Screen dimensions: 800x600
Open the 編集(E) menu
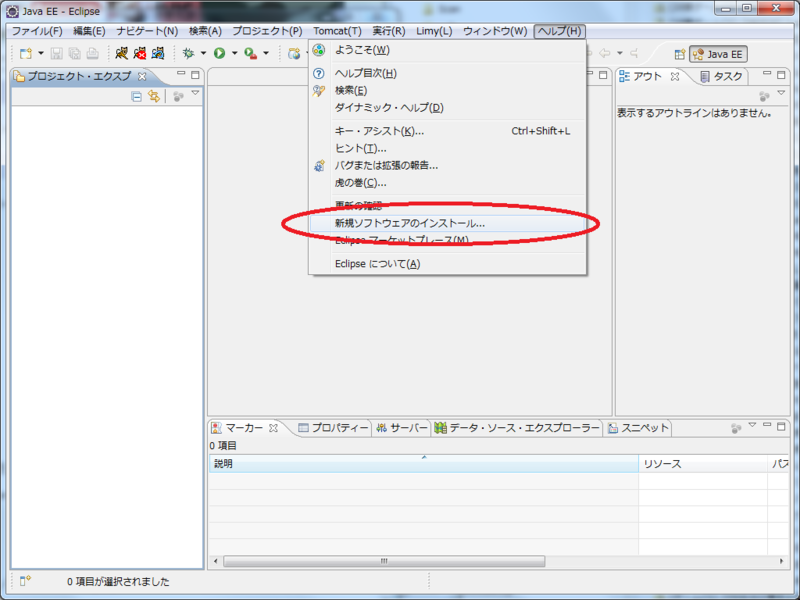[89, 31]
